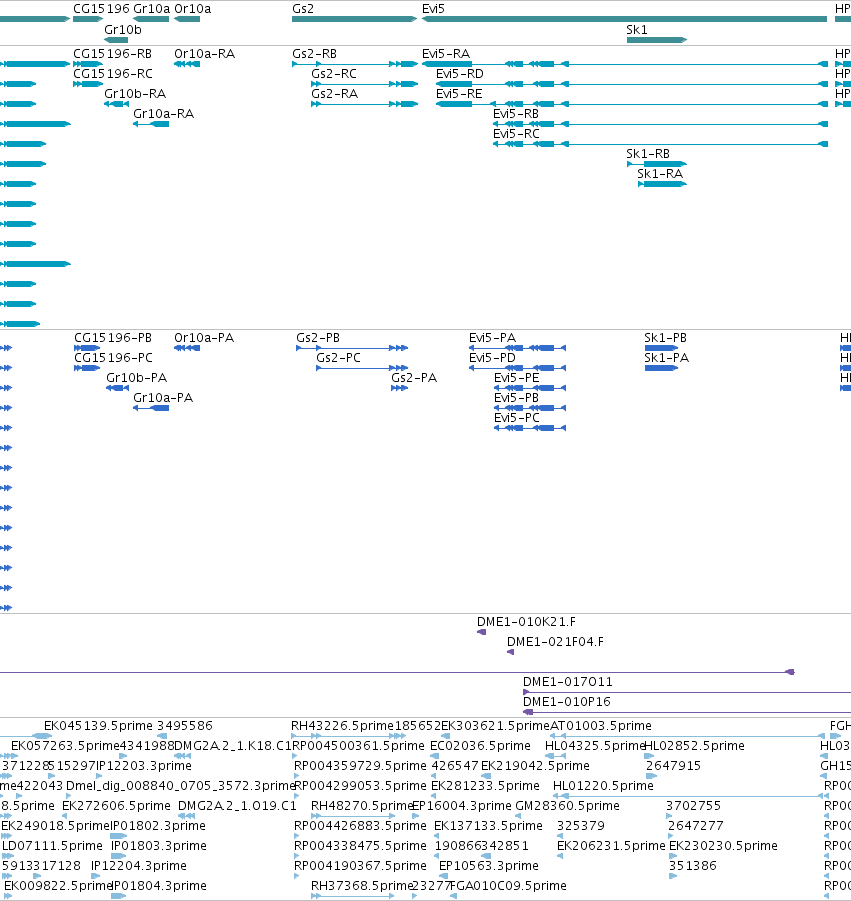The height and width of the screenshot is (901, 851).
Task: Open the Evi5-RE transcript label
Action: point(459,94)
